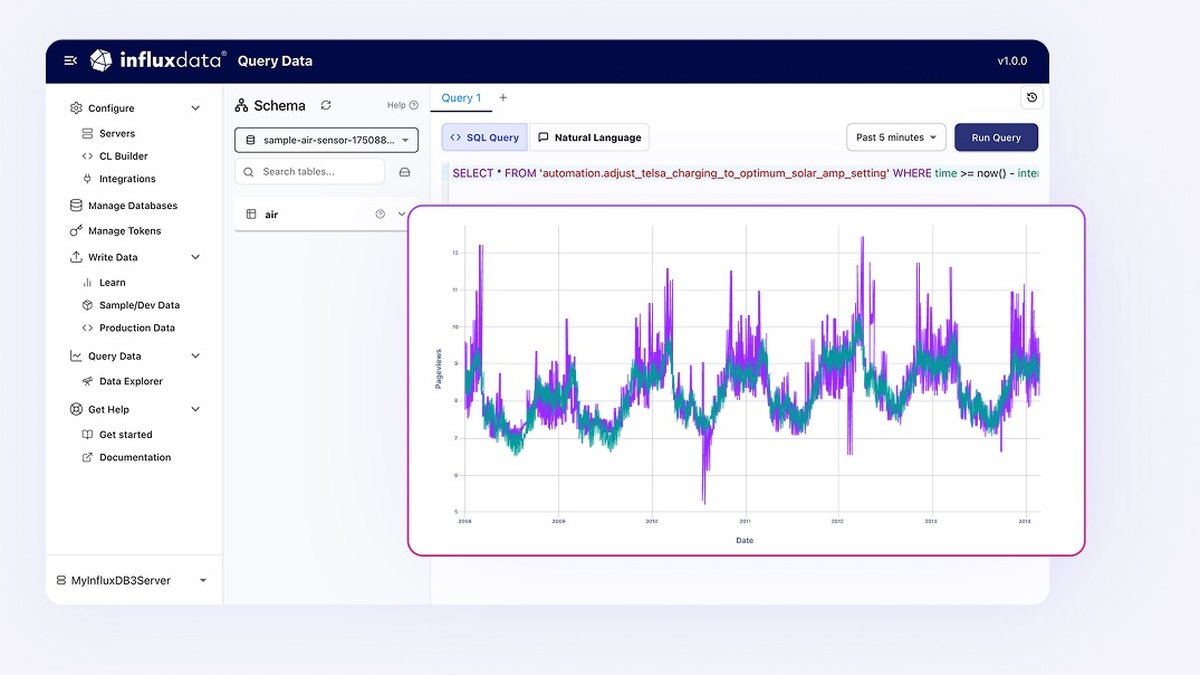The height and width of the screenshot is (675, 1200).
Task: Click the influxdata logo
Action: [158, 61]
